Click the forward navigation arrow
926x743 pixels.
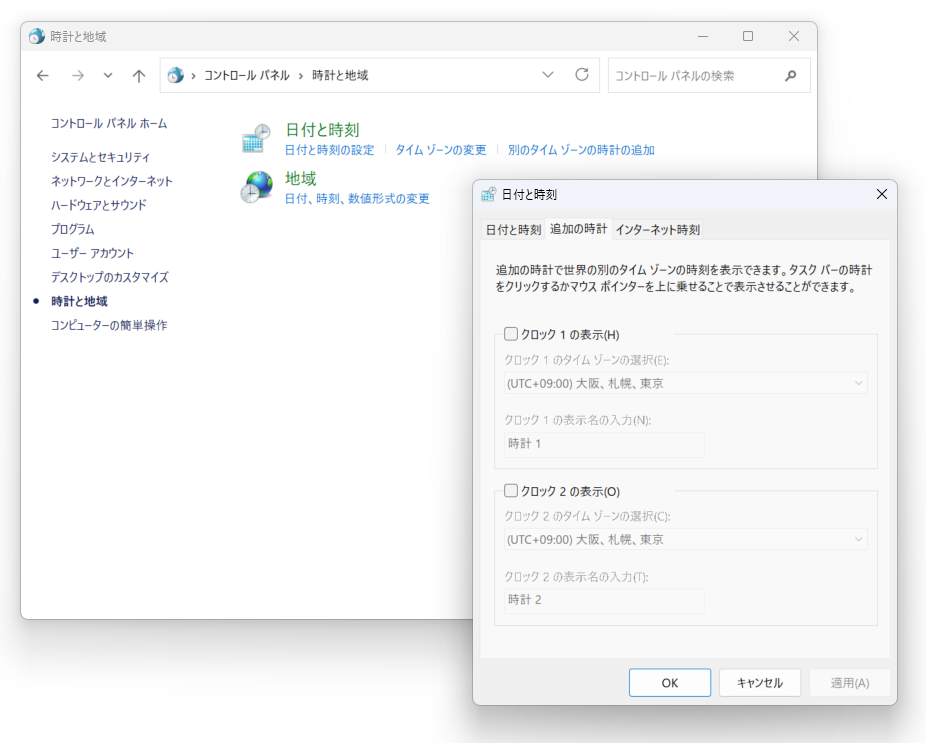pyautogui.click(x=78, y=75)
